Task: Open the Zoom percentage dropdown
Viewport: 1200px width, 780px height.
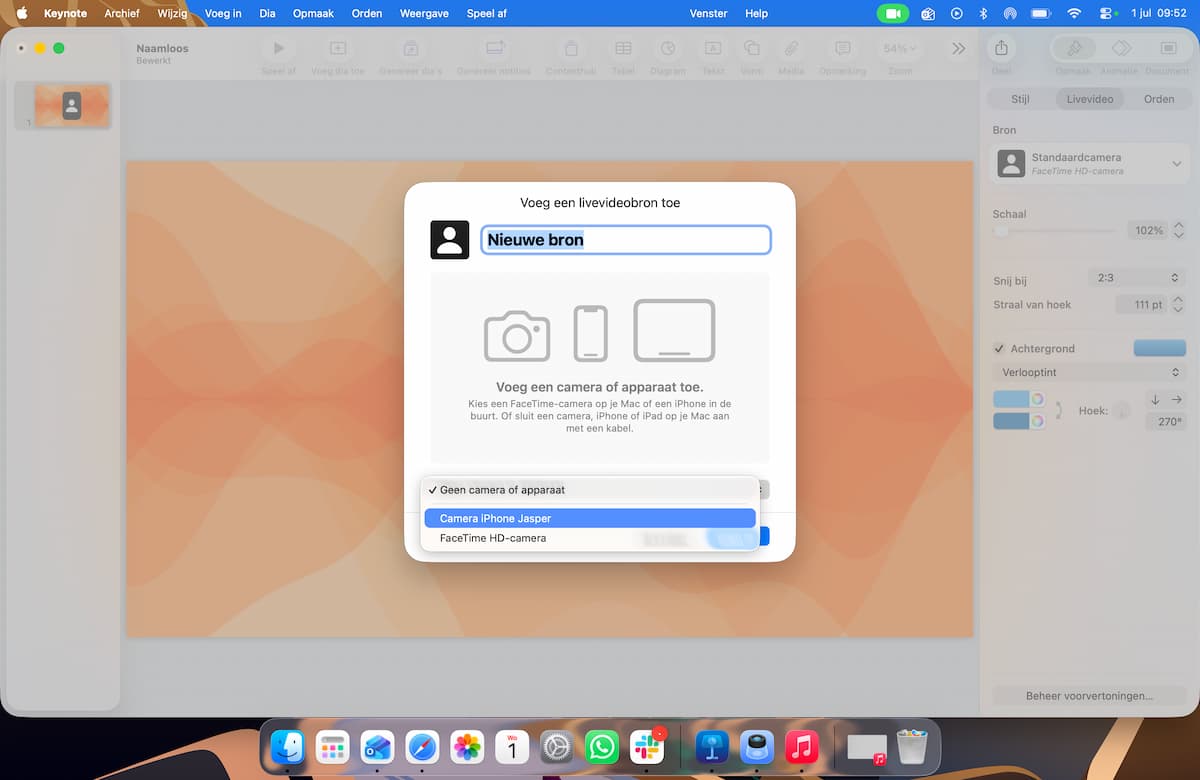Action: coord(900,48)
